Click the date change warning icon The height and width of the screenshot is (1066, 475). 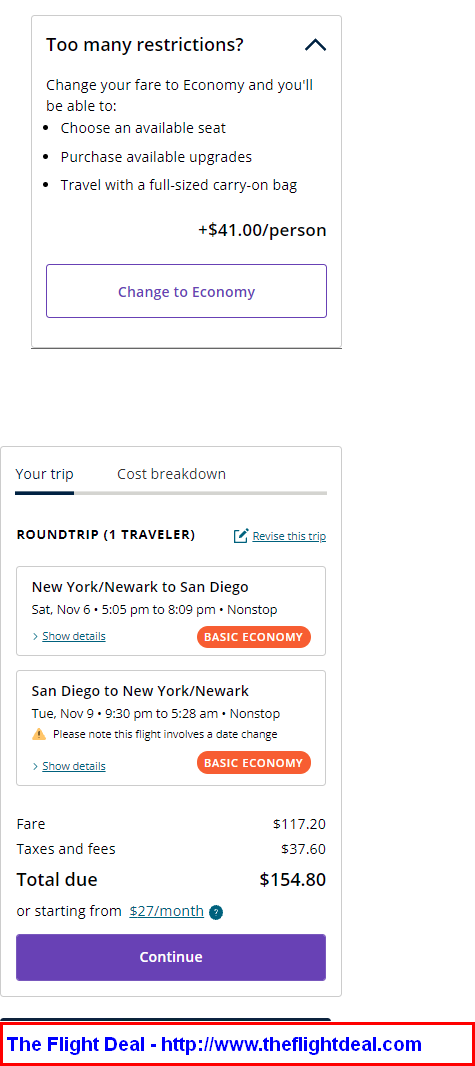click(x=39, y=734)
